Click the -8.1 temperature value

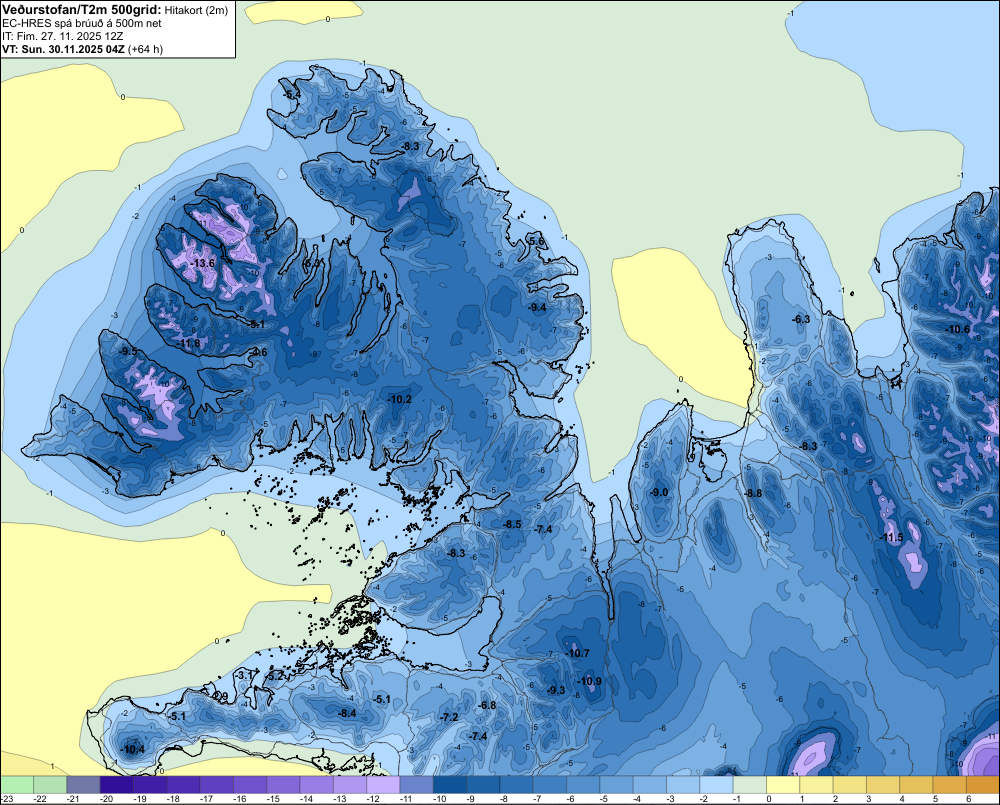pos(257,324)
